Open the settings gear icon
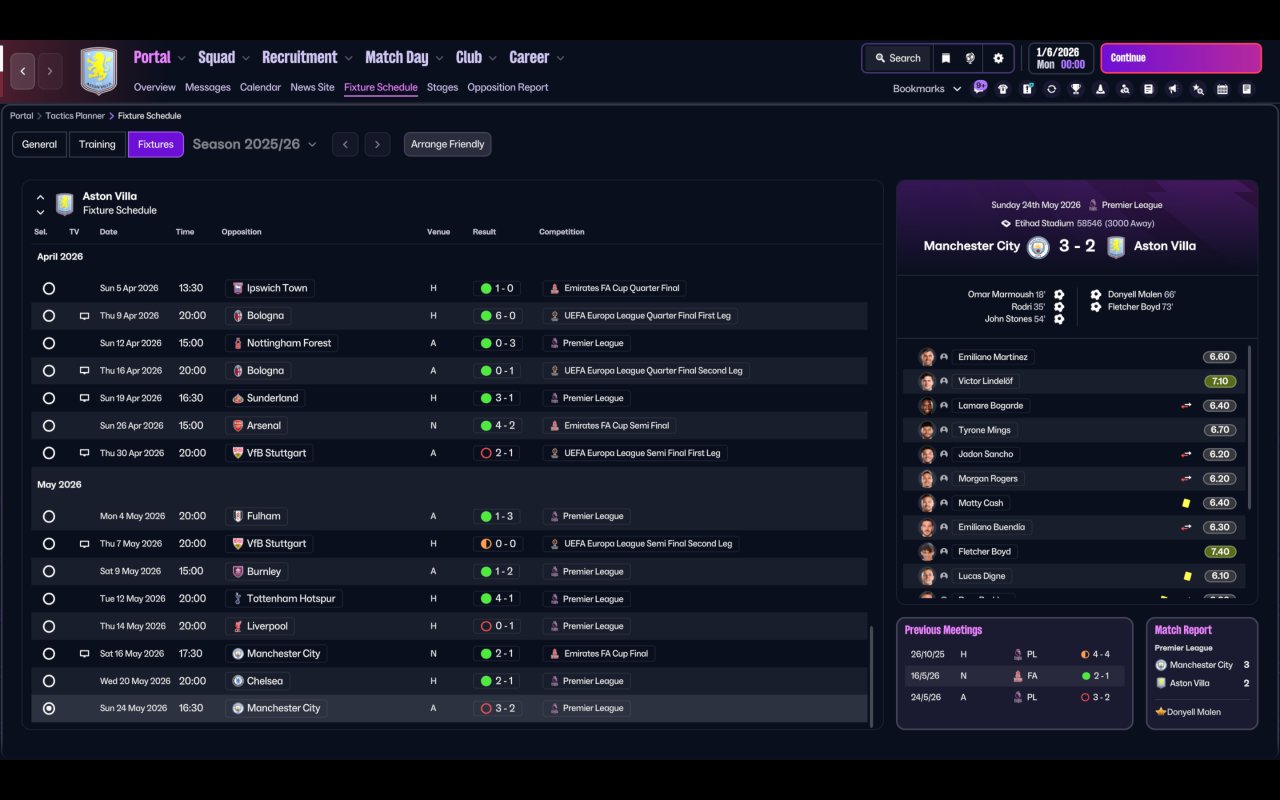 coord(998,58)
